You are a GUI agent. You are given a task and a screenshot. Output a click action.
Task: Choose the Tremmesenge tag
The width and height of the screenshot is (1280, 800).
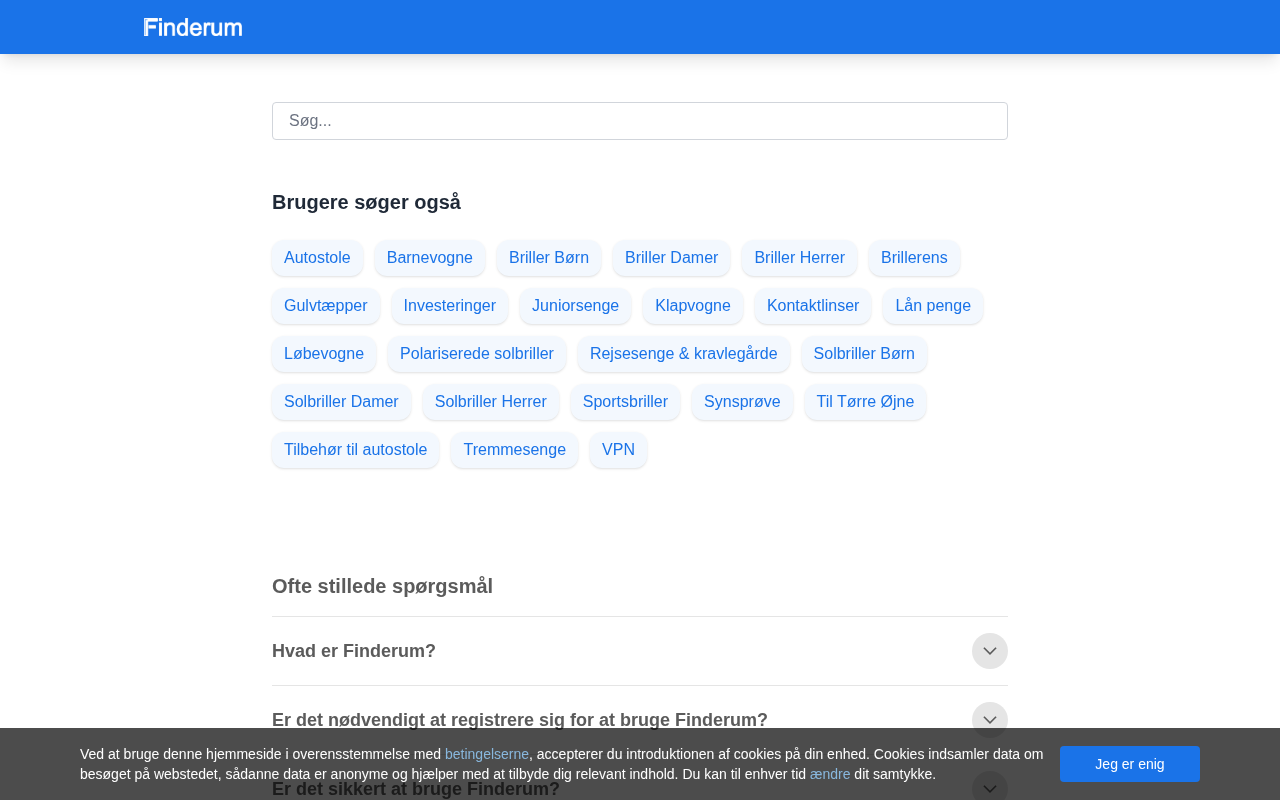514,450
